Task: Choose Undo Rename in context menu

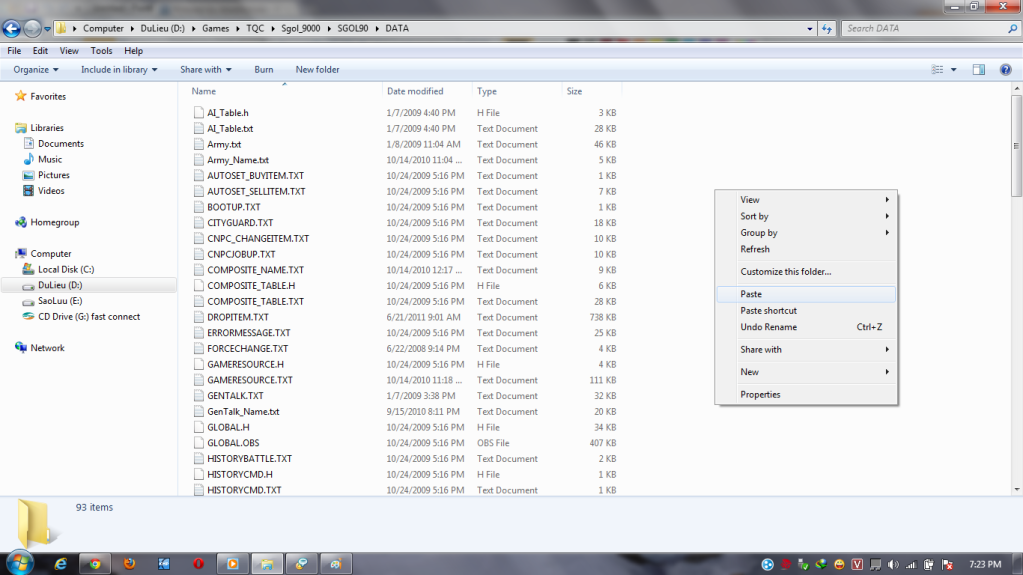Action: [806, 327]
